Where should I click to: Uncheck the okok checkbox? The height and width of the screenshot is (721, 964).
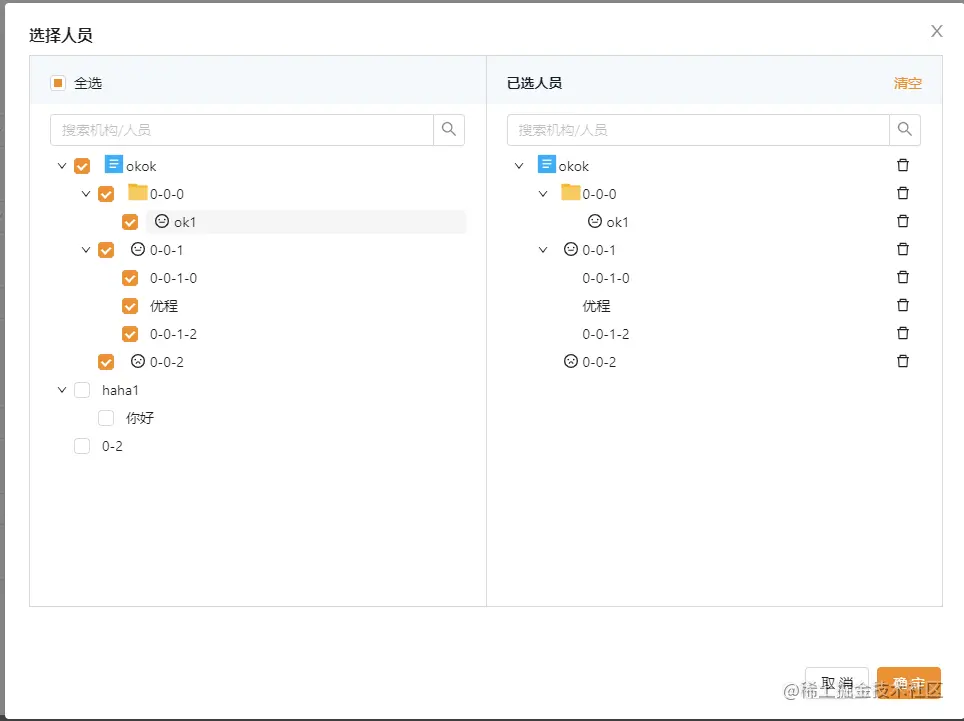pyautogui.click(x=82, y=166)
